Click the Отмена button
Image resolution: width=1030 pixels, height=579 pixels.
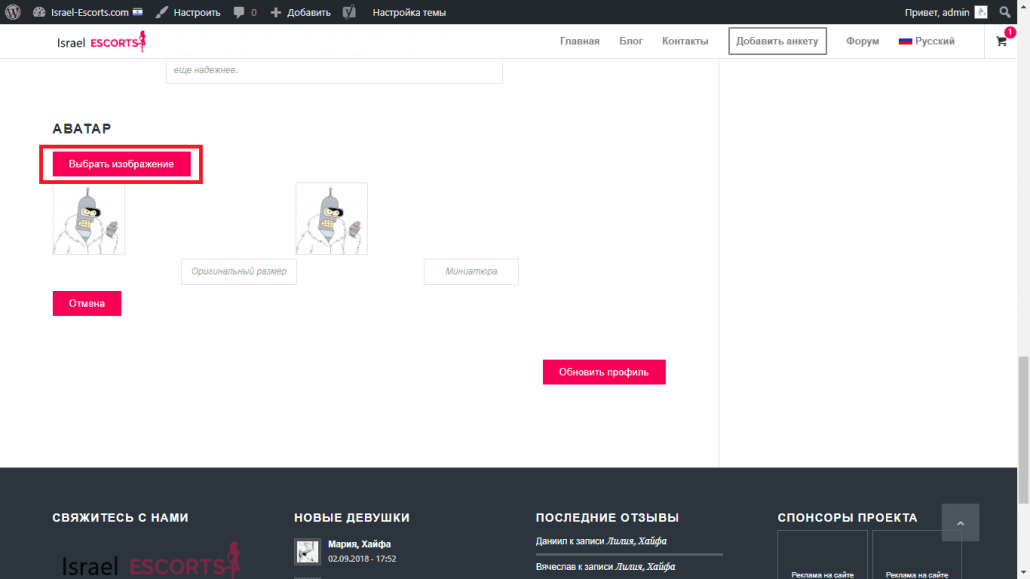87,303
